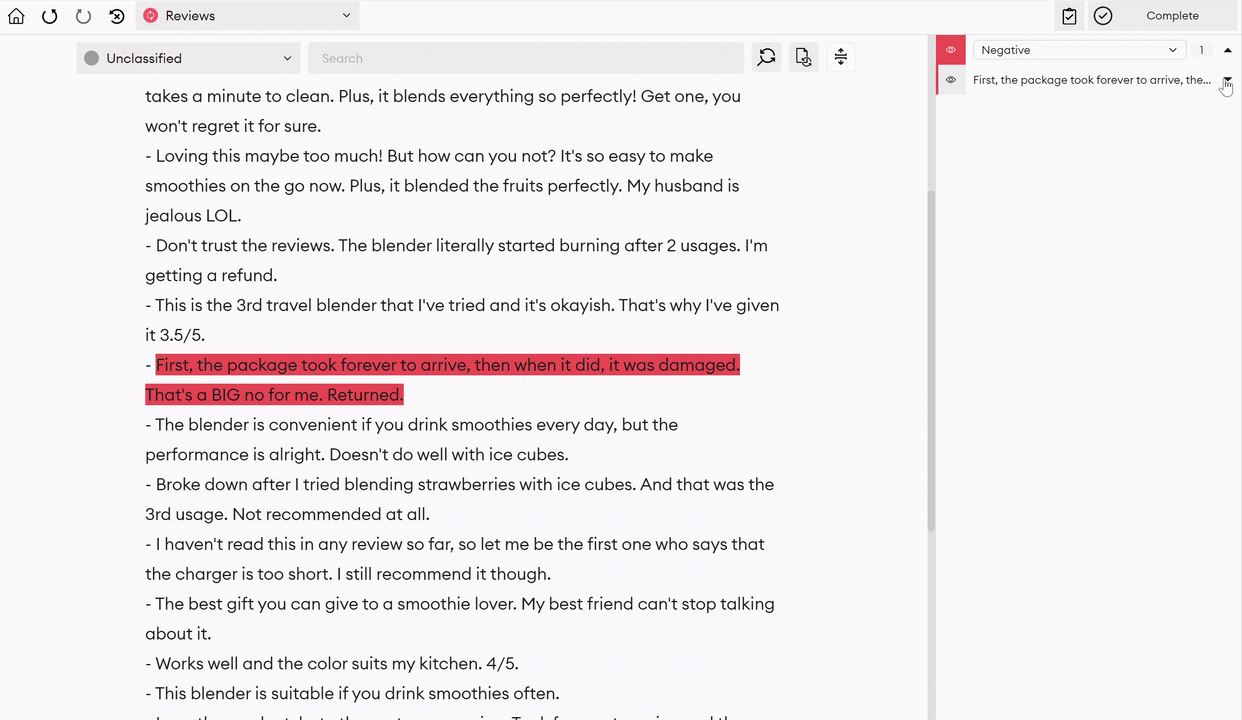The height and width of the screenshot is (720, 1242).
Task: Click the red Reviews icon
Action: [x=150, y=15]
